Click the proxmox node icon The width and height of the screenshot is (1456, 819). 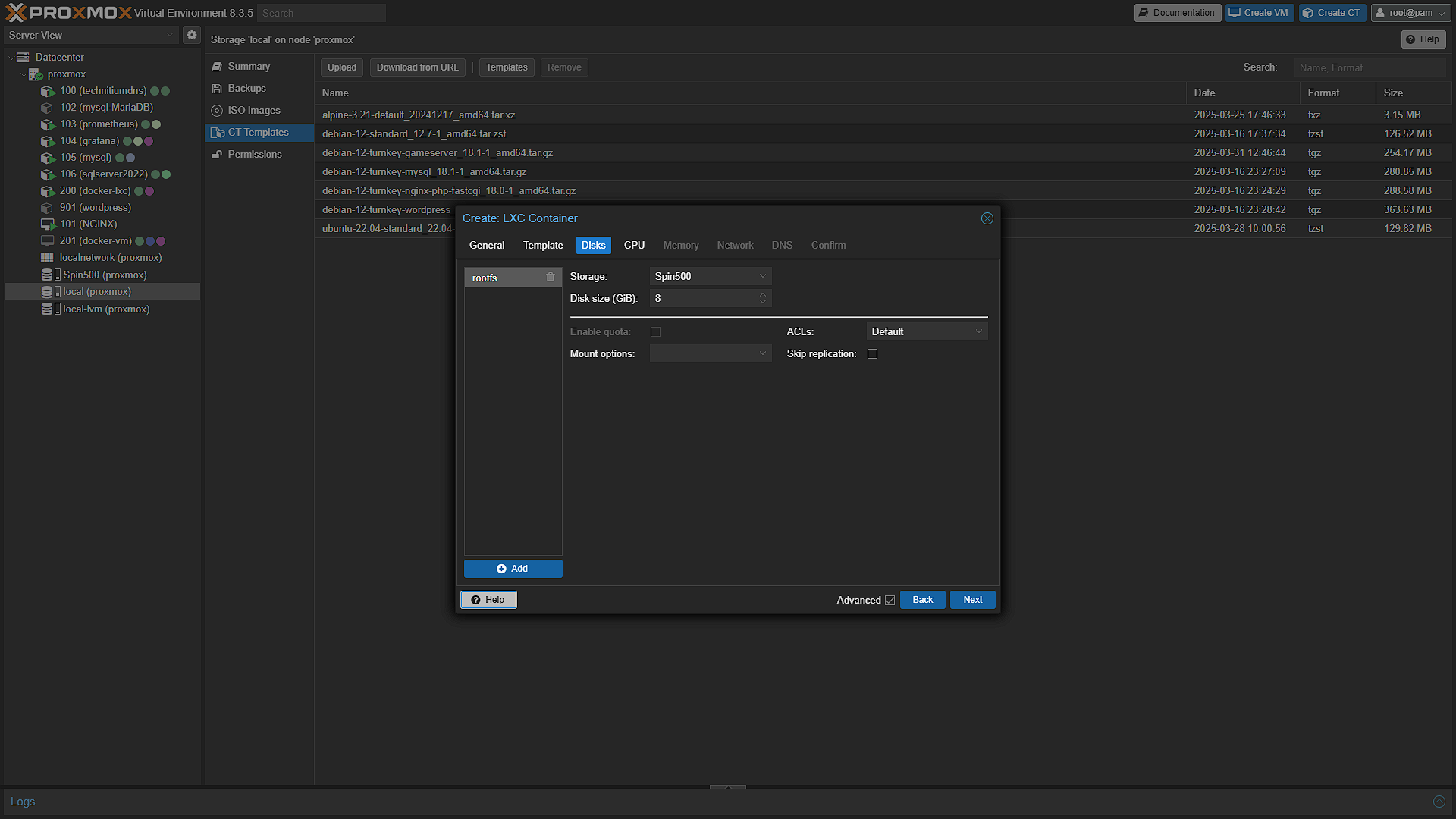coord(36,74)
